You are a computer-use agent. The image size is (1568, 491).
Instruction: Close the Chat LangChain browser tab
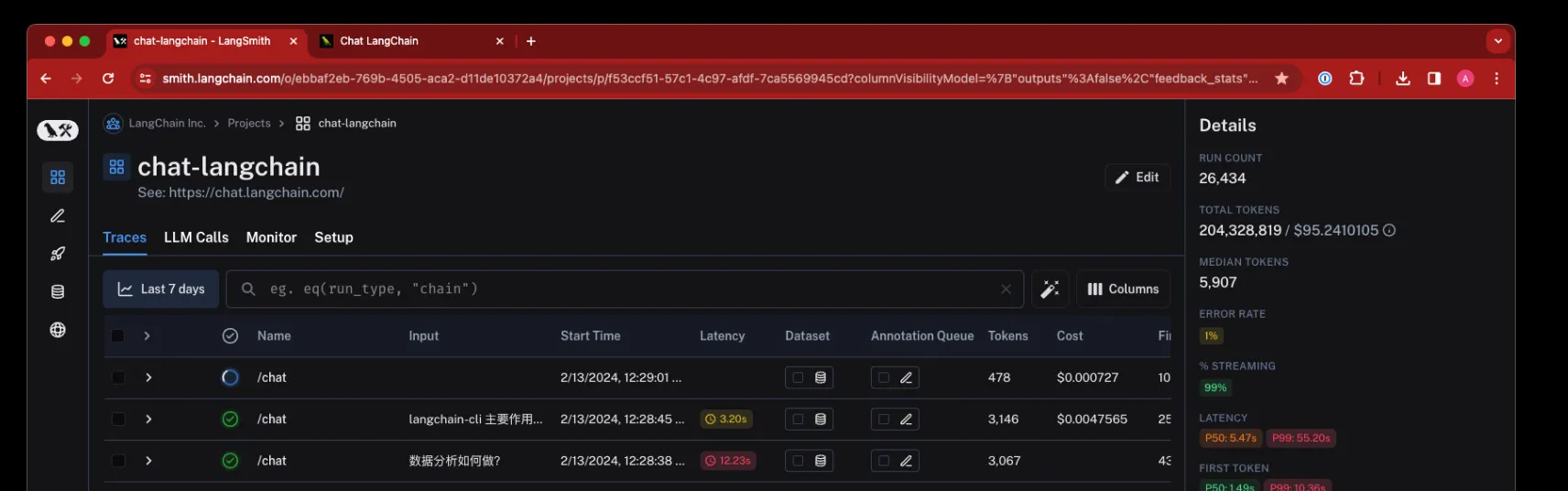click(x=500, y=41)
